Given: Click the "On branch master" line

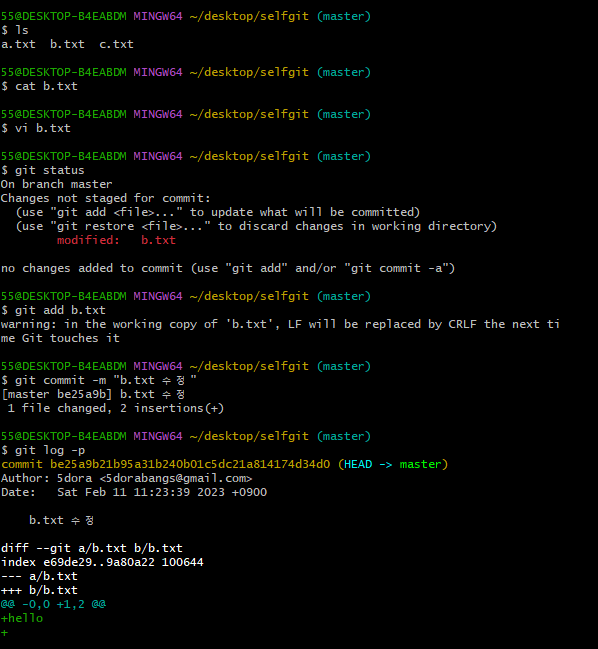Looking at the screenshot, I should click(57, 184).
